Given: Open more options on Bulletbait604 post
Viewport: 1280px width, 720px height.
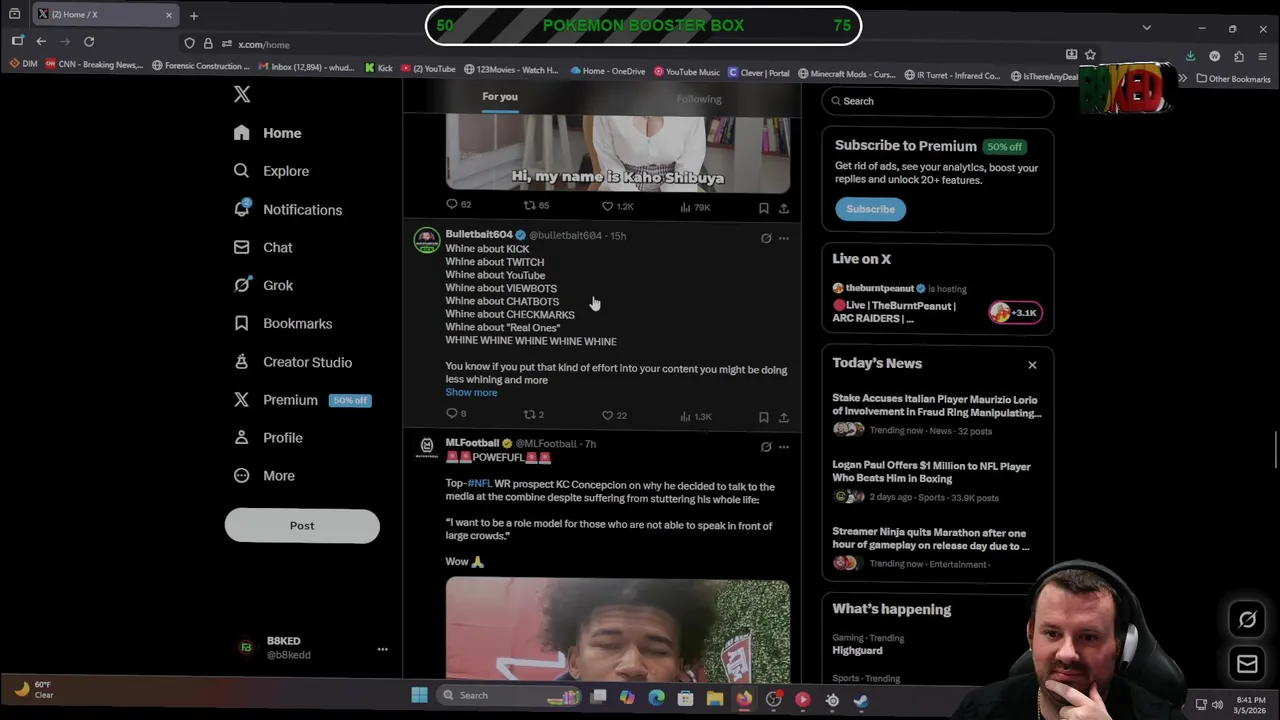Looking at the screenshot, I should [x=783, y=238].
